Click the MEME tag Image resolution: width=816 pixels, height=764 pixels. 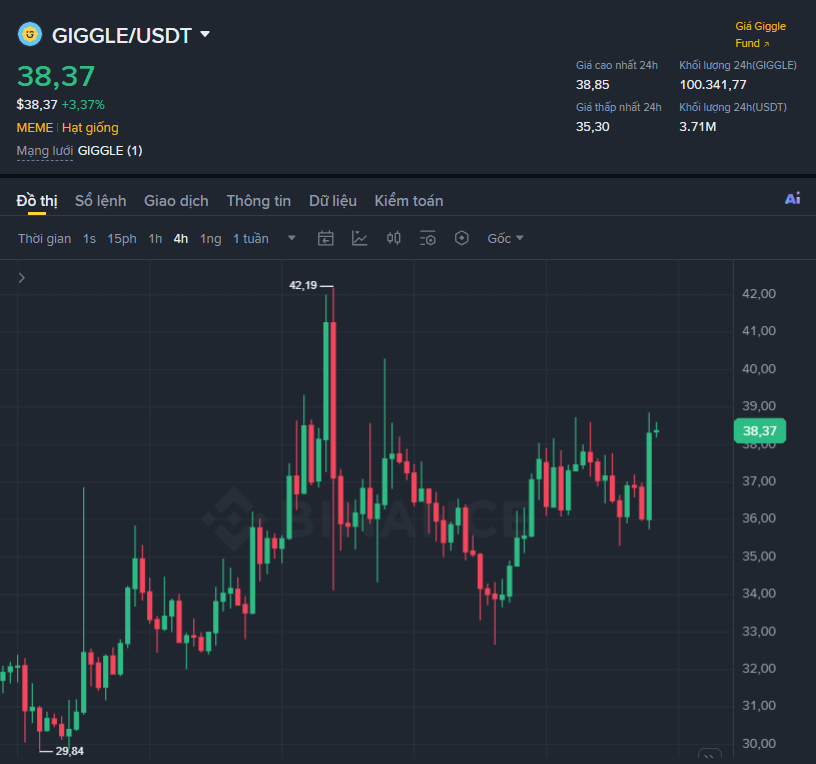[35, 128]
